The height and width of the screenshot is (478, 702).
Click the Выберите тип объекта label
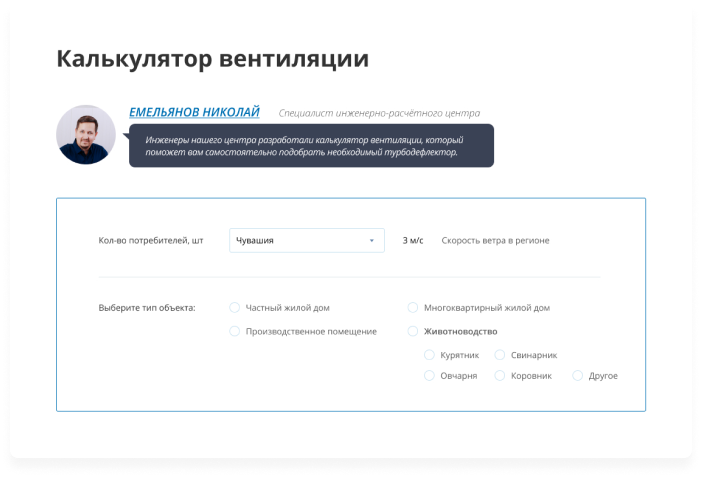tap(147, 308)
